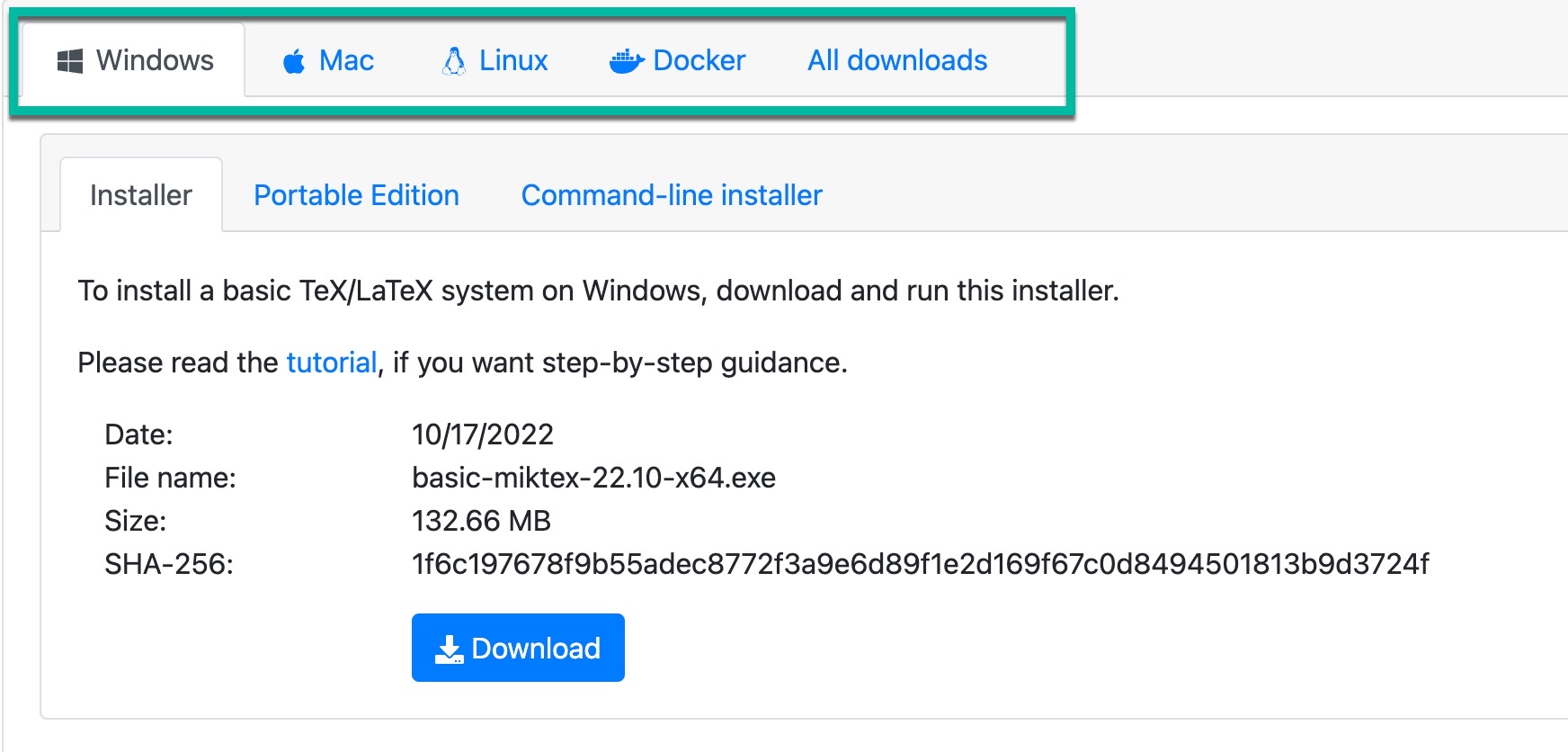Viewport: 1568px width, 752px height.
Task: Click the SHA-256 hash value
Action: click(920, 564)
